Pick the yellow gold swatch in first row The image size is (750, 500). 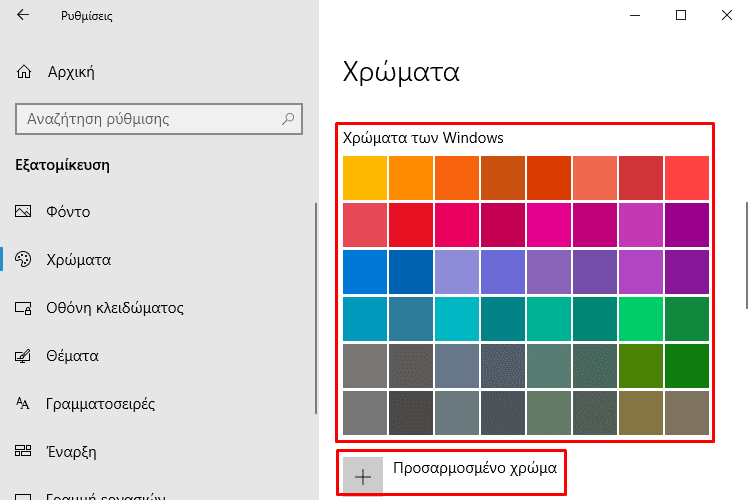365,178
